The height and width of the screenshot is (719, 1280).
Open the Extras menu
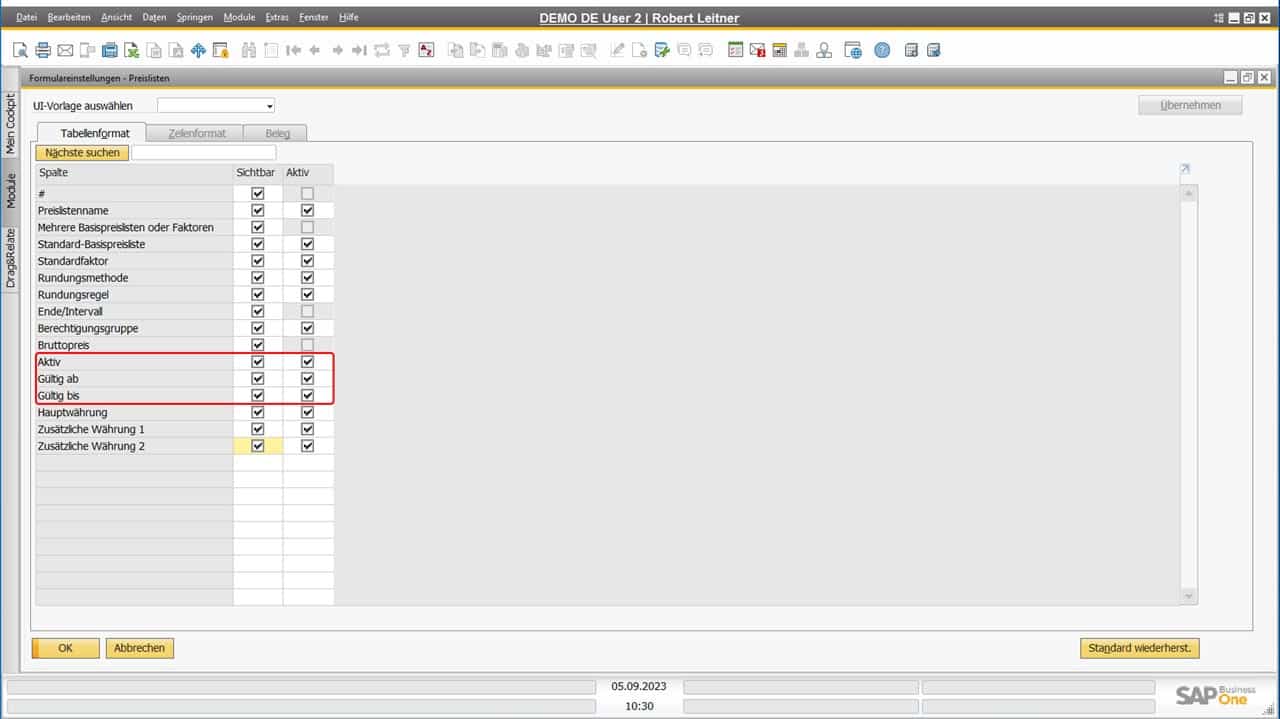pos(276,17)
